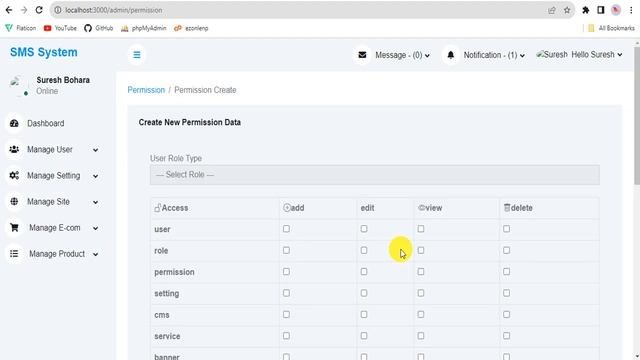640x360 pixels.
Task: Expand Manage E-com chevron
Action: tap(96, 229)
